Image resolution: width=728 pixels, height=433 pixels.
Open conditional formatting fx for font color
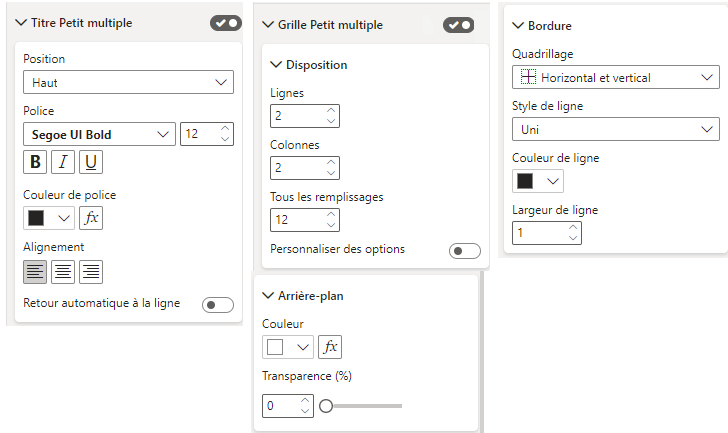91,218
